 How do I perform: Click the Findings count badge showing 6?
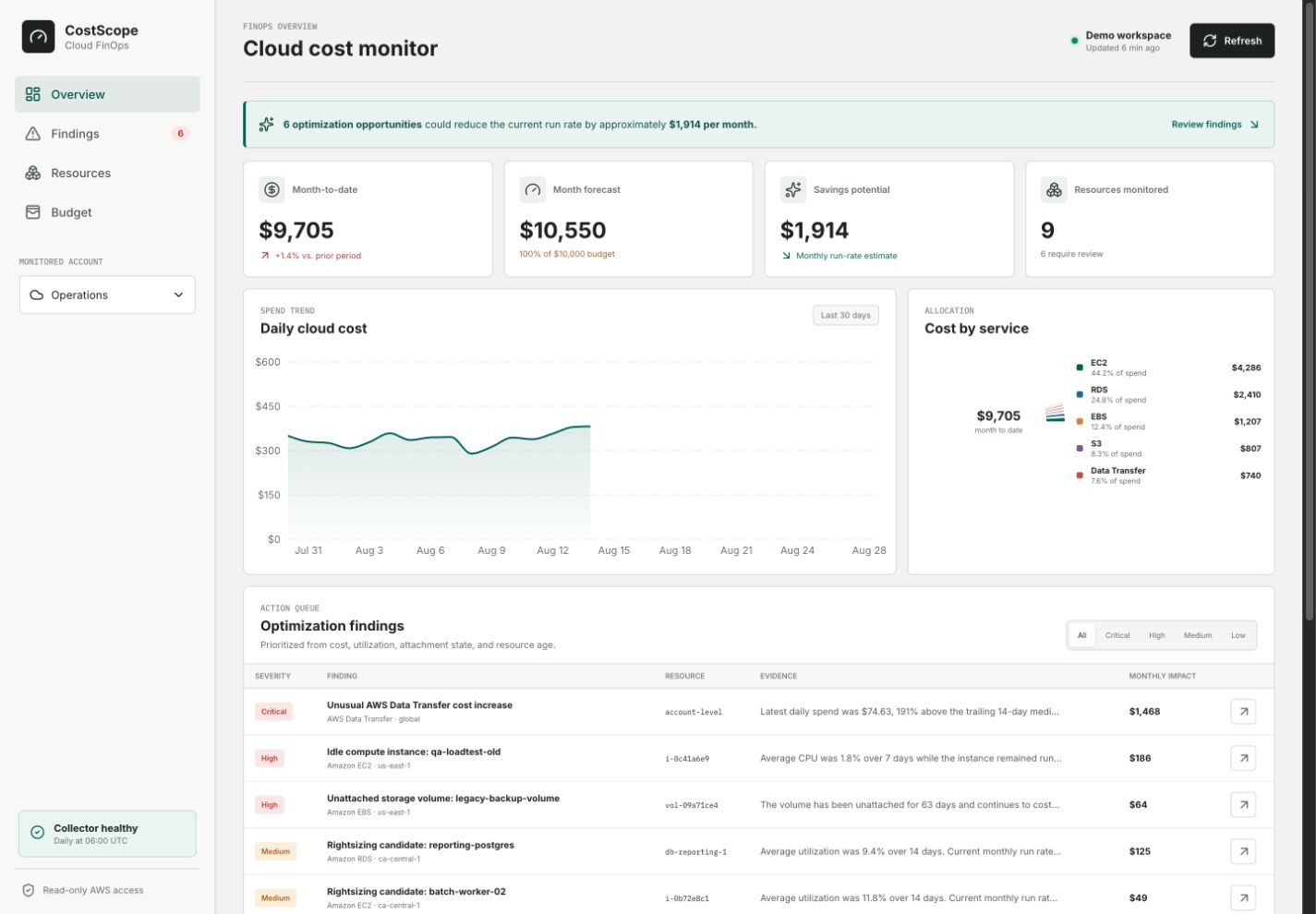point(180,134)
